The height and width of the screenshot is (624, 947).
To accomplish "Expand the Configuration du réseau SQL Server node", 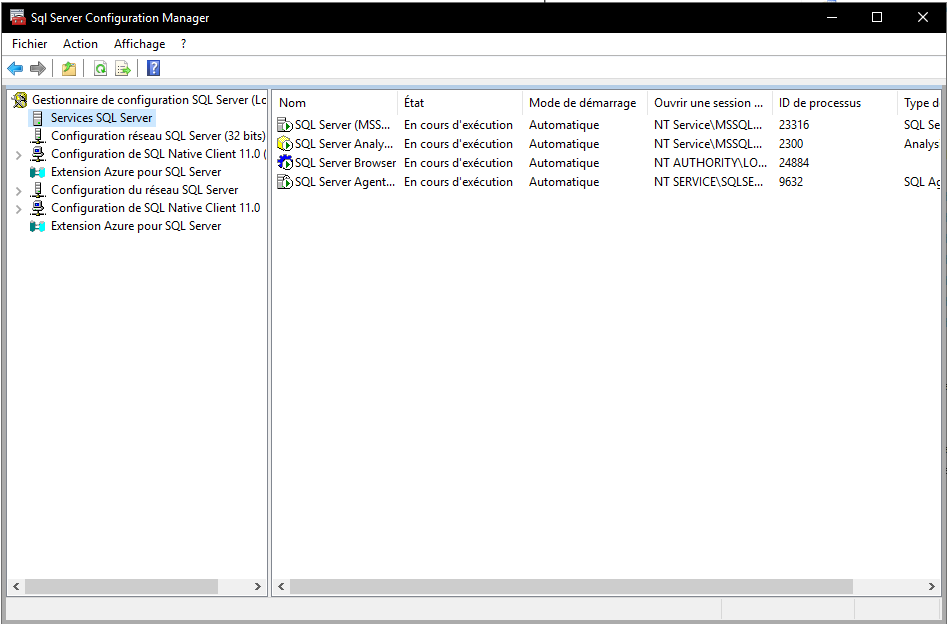I will point(19,191).
